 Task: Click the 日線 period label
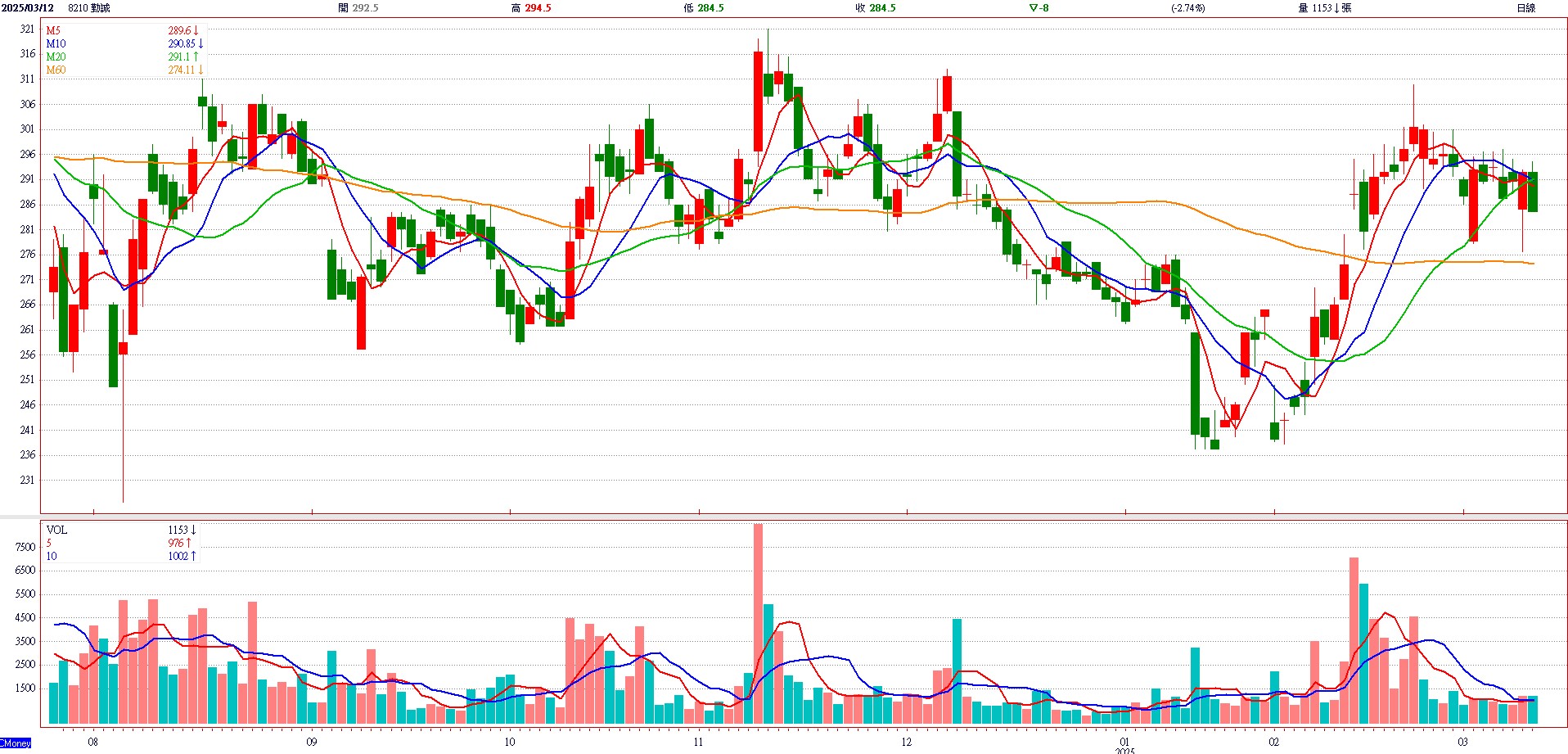(x=1525, y=7)
